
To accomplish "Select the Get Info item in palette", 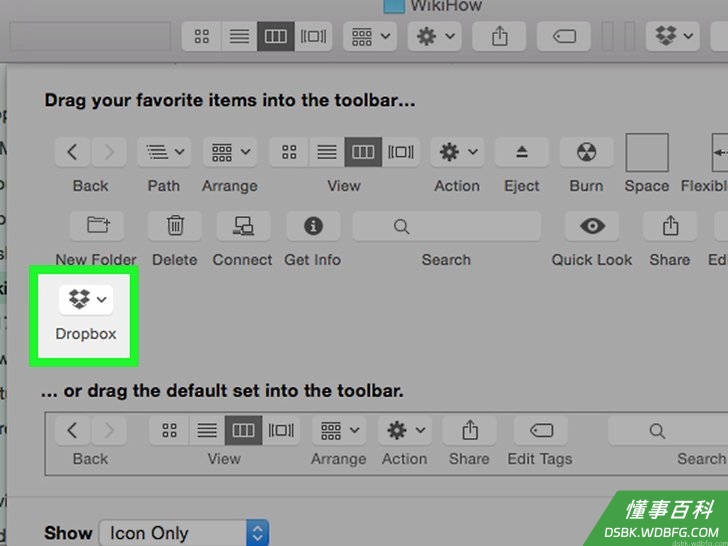I will pyautogui.click(x=313, y=226).
